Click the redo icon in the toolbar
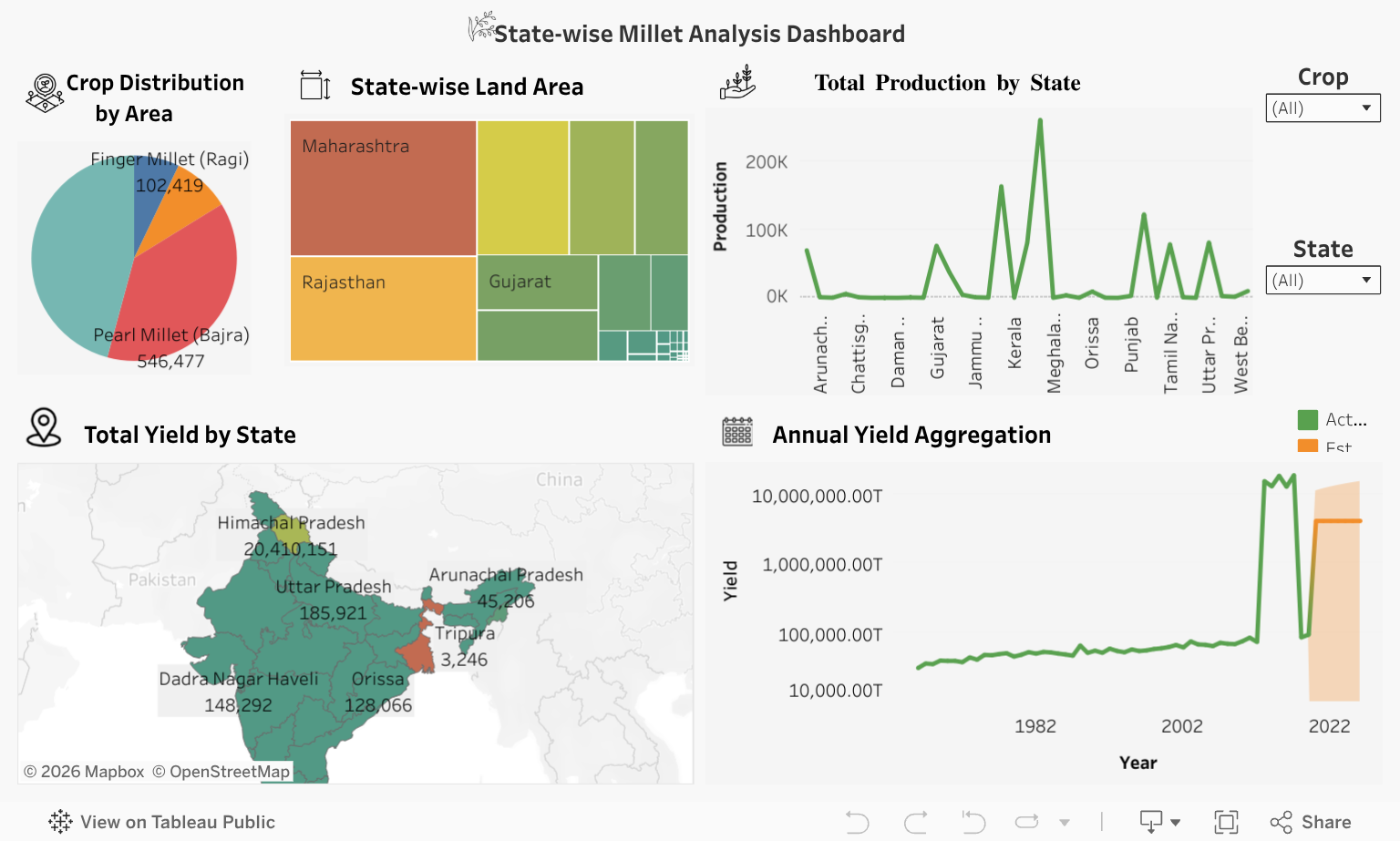The image size is (1400, 841). [915, 823]
